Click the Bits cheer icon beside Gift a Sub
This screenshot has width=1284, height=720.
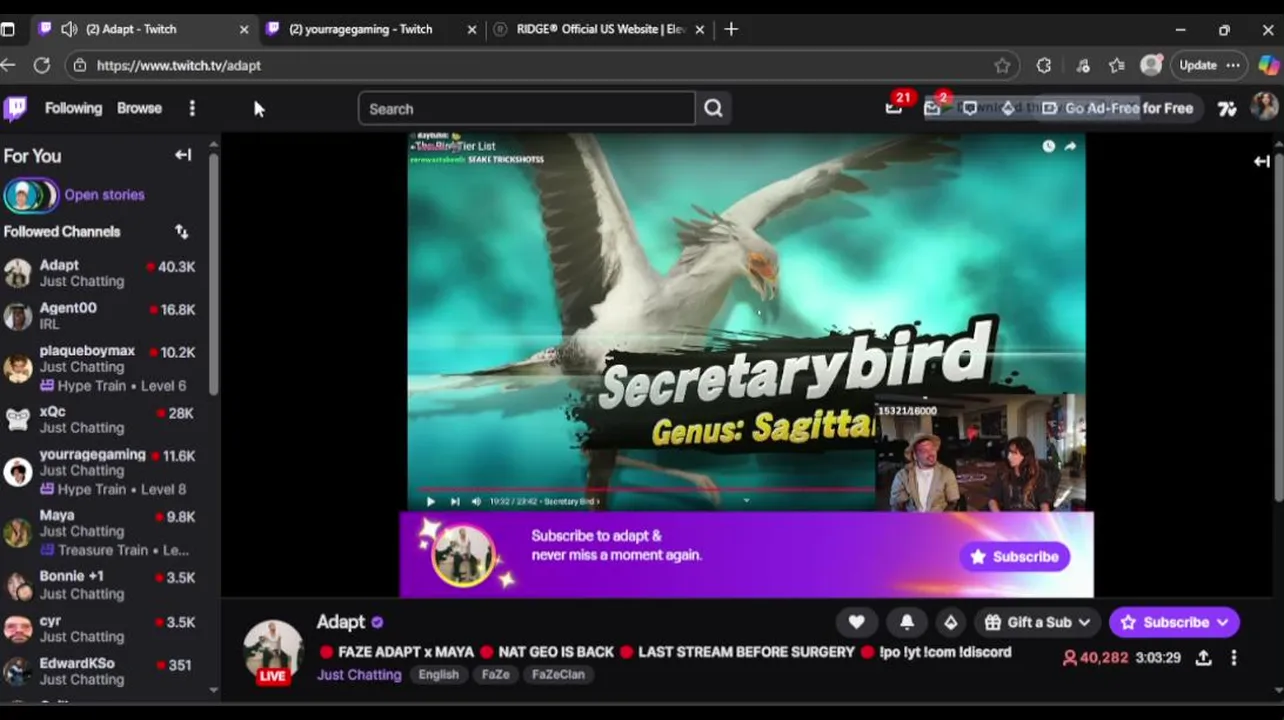coord(950,622)
